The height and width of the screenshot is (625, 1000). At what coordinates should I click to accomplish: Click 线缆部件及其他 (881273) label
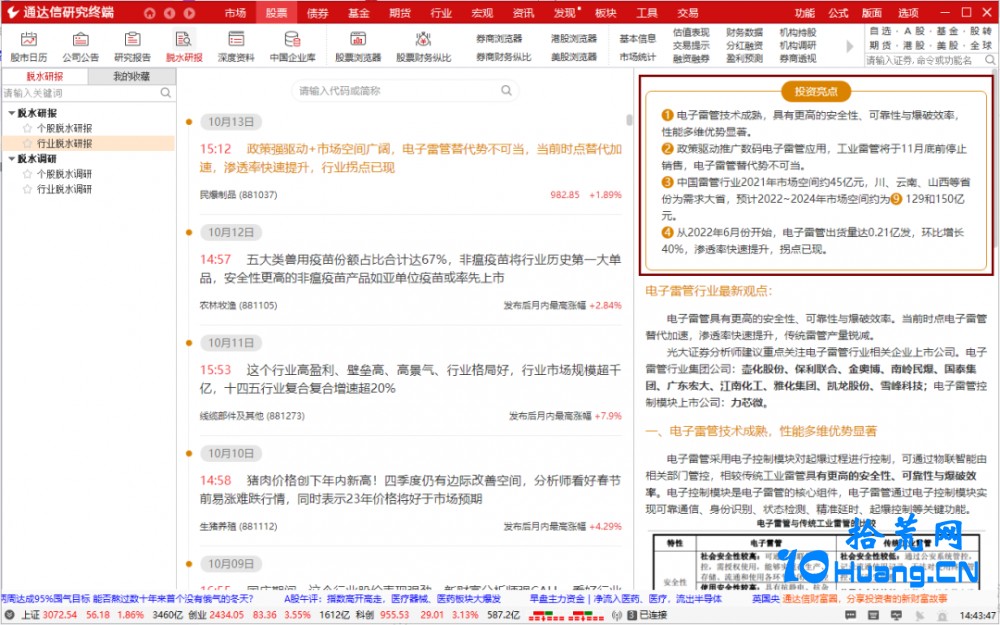(x=252, y=416)
